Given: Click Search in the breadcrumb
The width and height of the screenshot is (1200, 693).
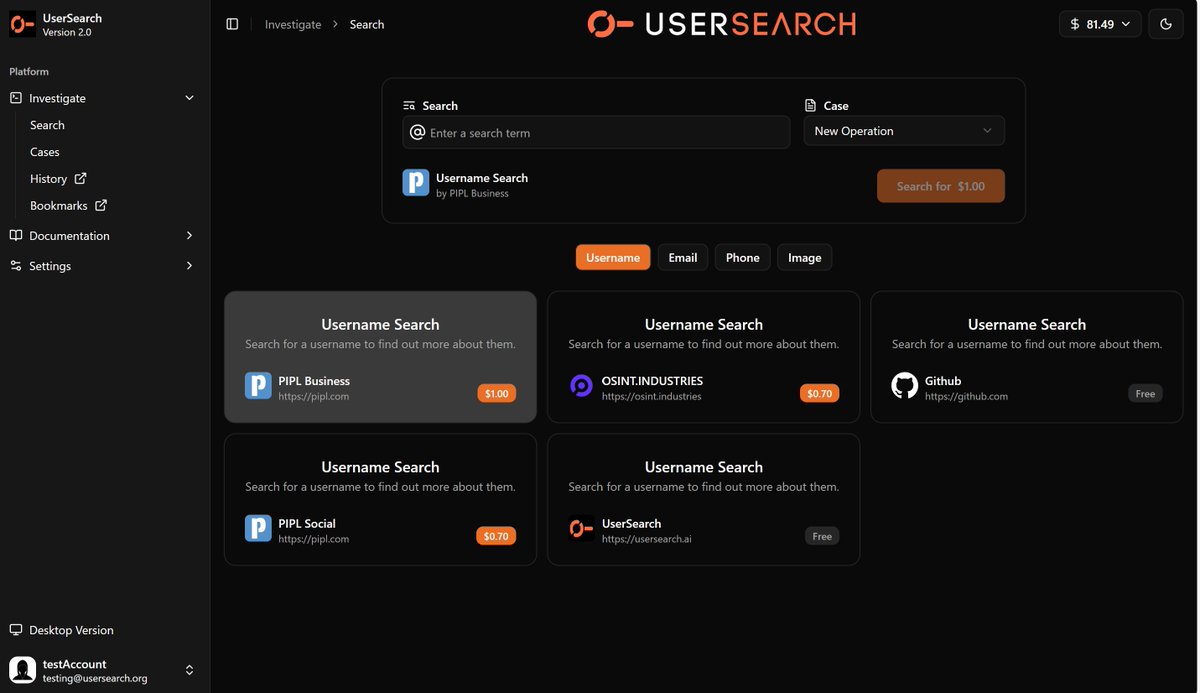Looking at the screenshot, I should (x=367, y=24).
